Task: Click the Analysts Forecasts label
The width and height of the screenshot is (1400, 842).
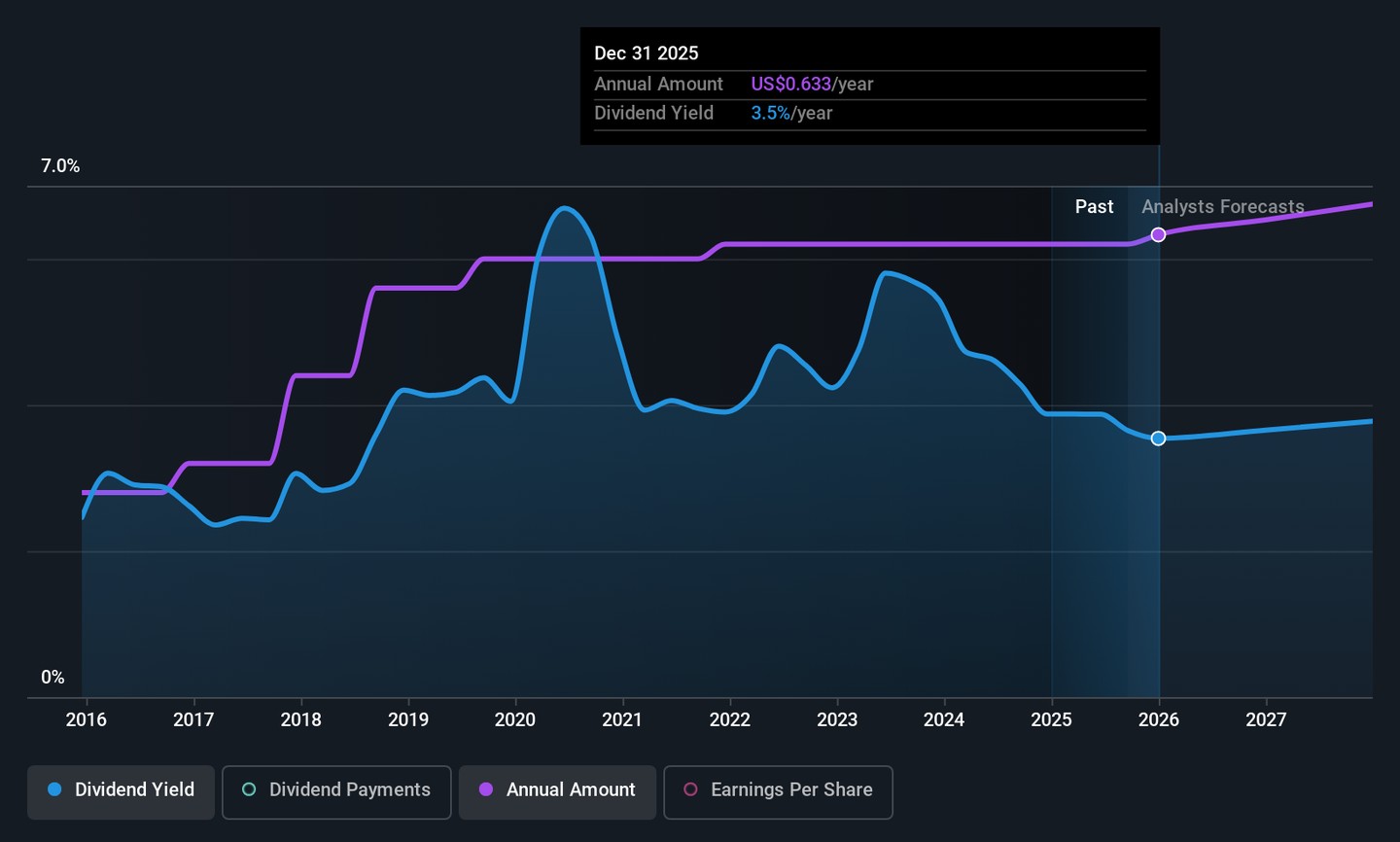Action: [1222, 207]
